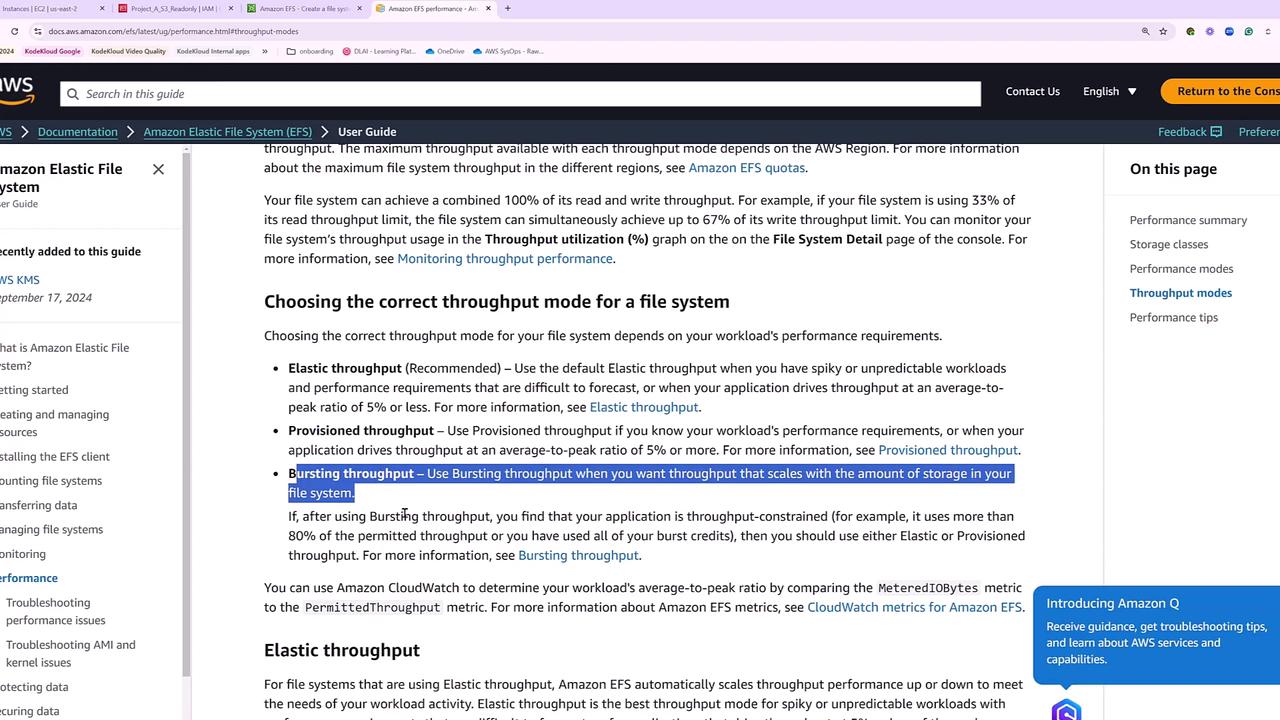
Task: Jump to Performance modes section
Action: 1181,269
